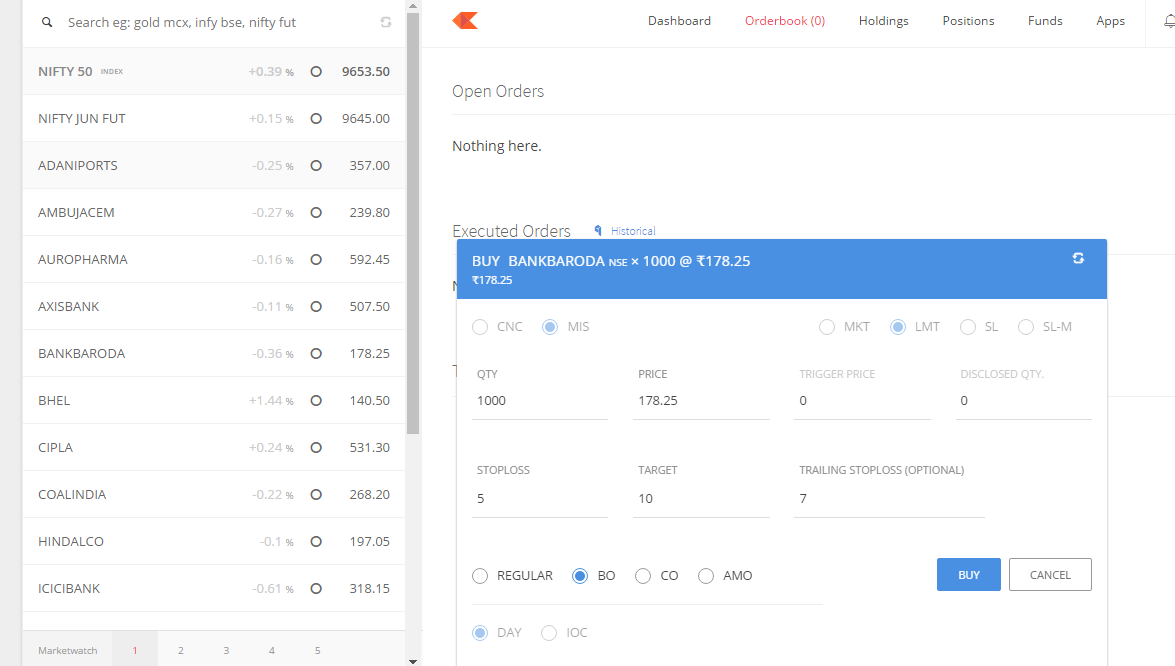Select CNC product type
This screenshot has height=666, width=1175.
(480, 327)
